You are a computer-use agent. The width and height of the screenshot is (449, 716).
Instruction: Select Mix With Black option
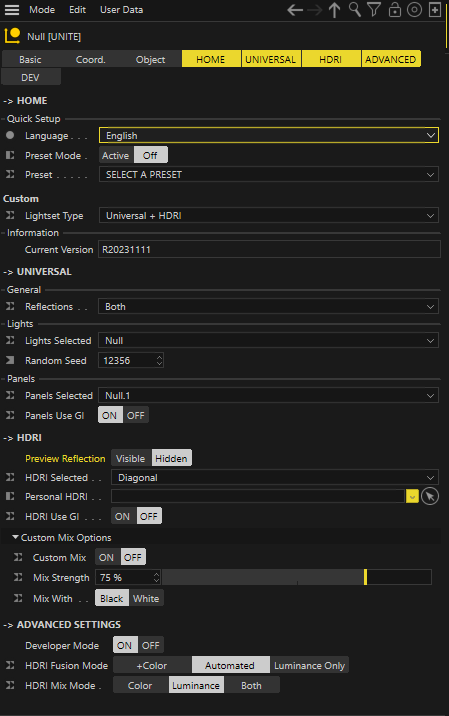(112, 598)
